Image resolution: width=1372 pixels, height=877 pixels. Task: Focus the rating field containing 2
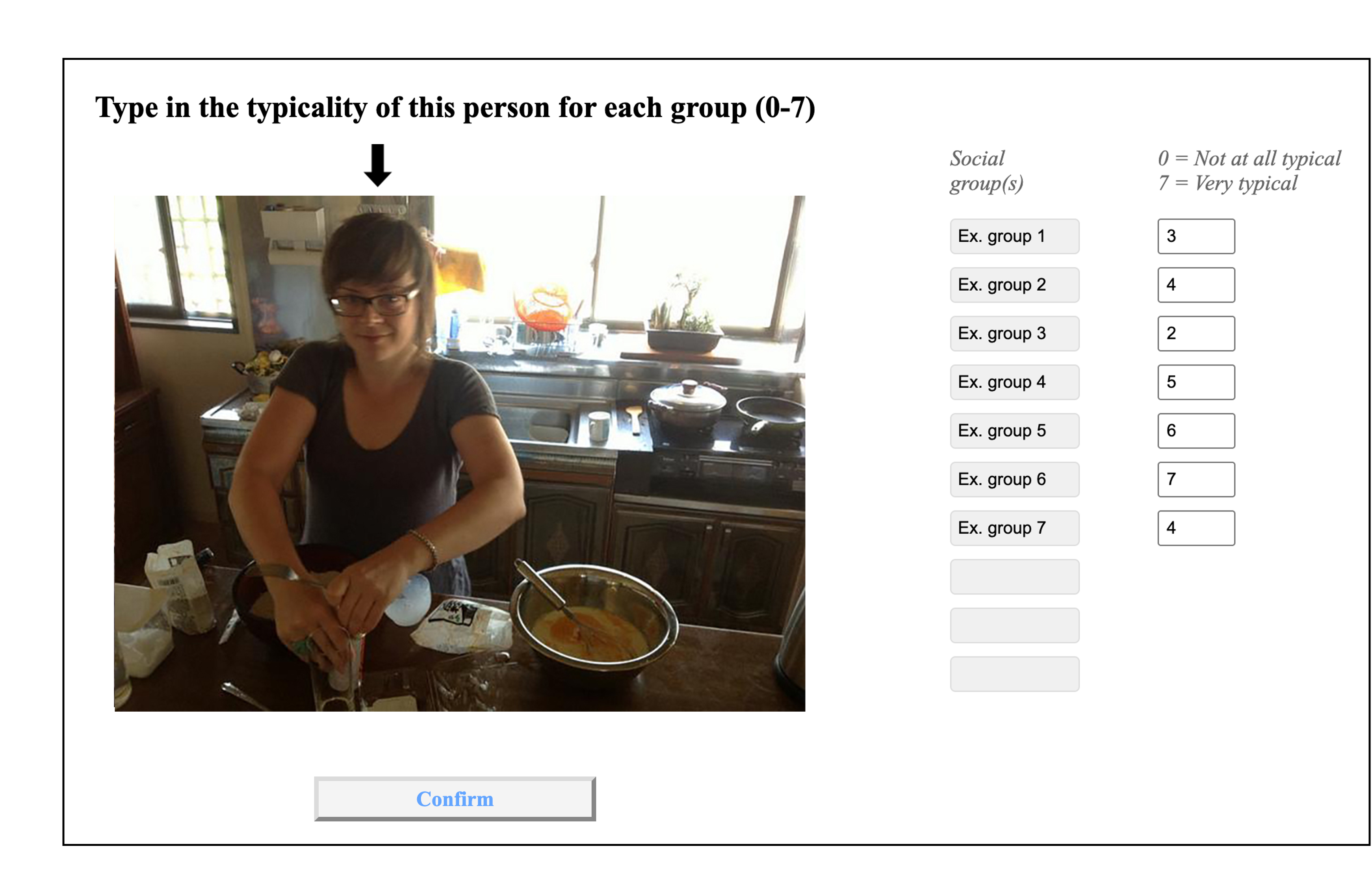click(1196, 334)
